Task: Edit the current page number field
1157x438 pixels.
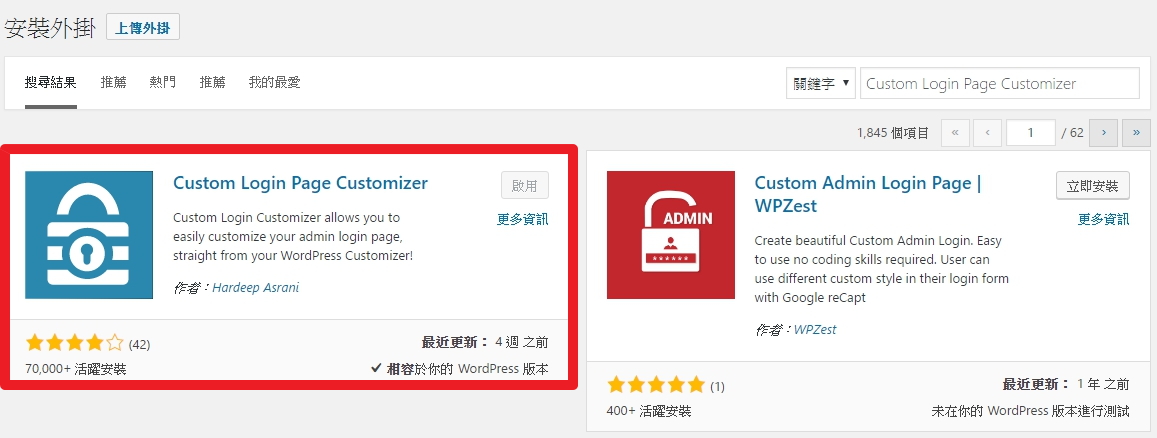Action: pos(1031,133)
